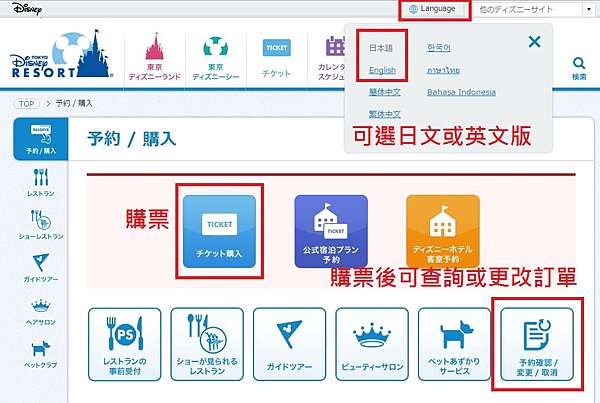Select Thai language link

pyautogui.click(x=443, y=70)
